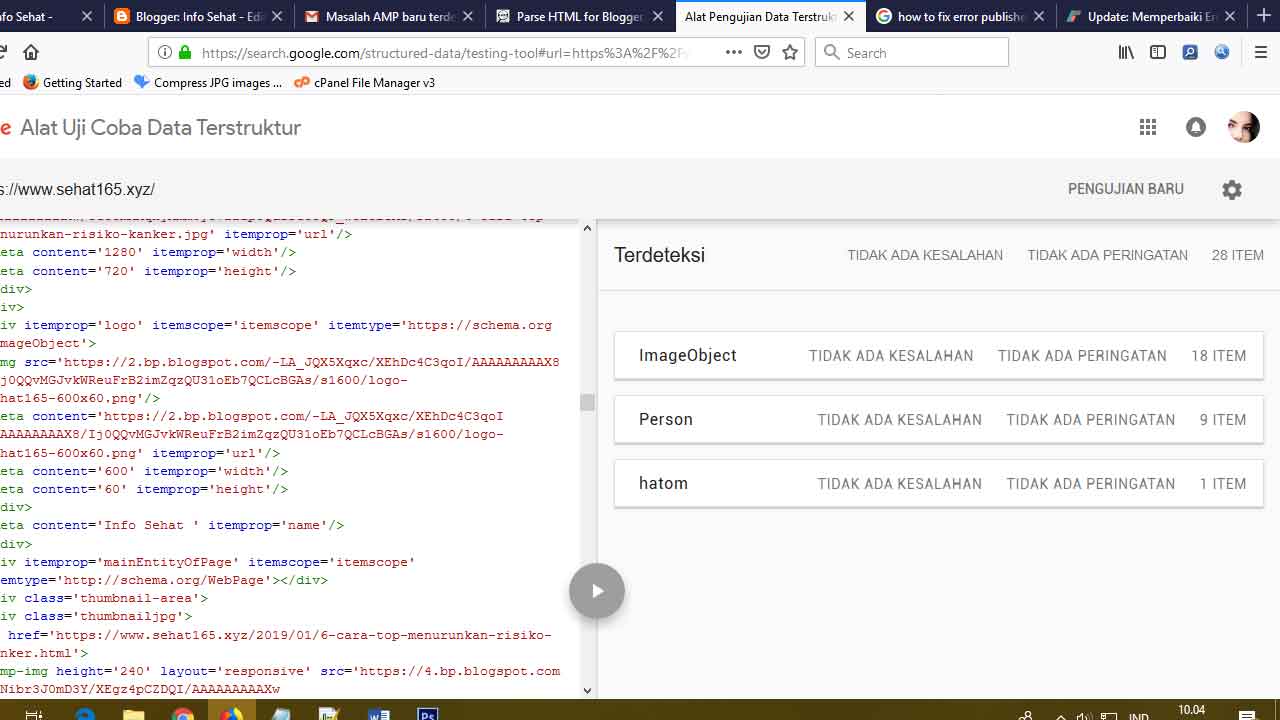Open File Explorer folder in taskbar
Image resolution: width=1280 pixels, height=720 pixels.
coord(133,712)
